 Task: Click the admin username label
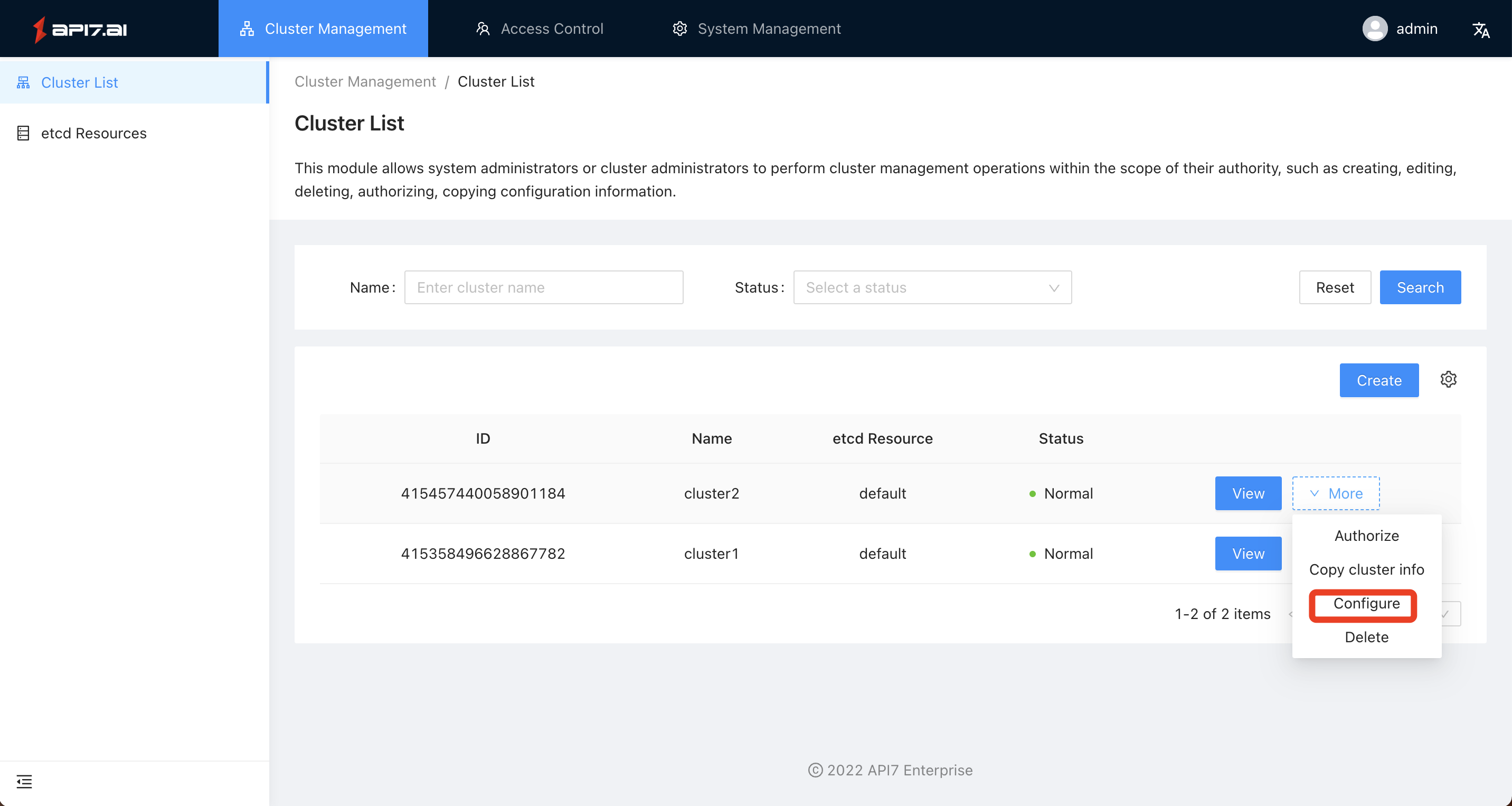pyautogui.click(x=1416, y=29)
